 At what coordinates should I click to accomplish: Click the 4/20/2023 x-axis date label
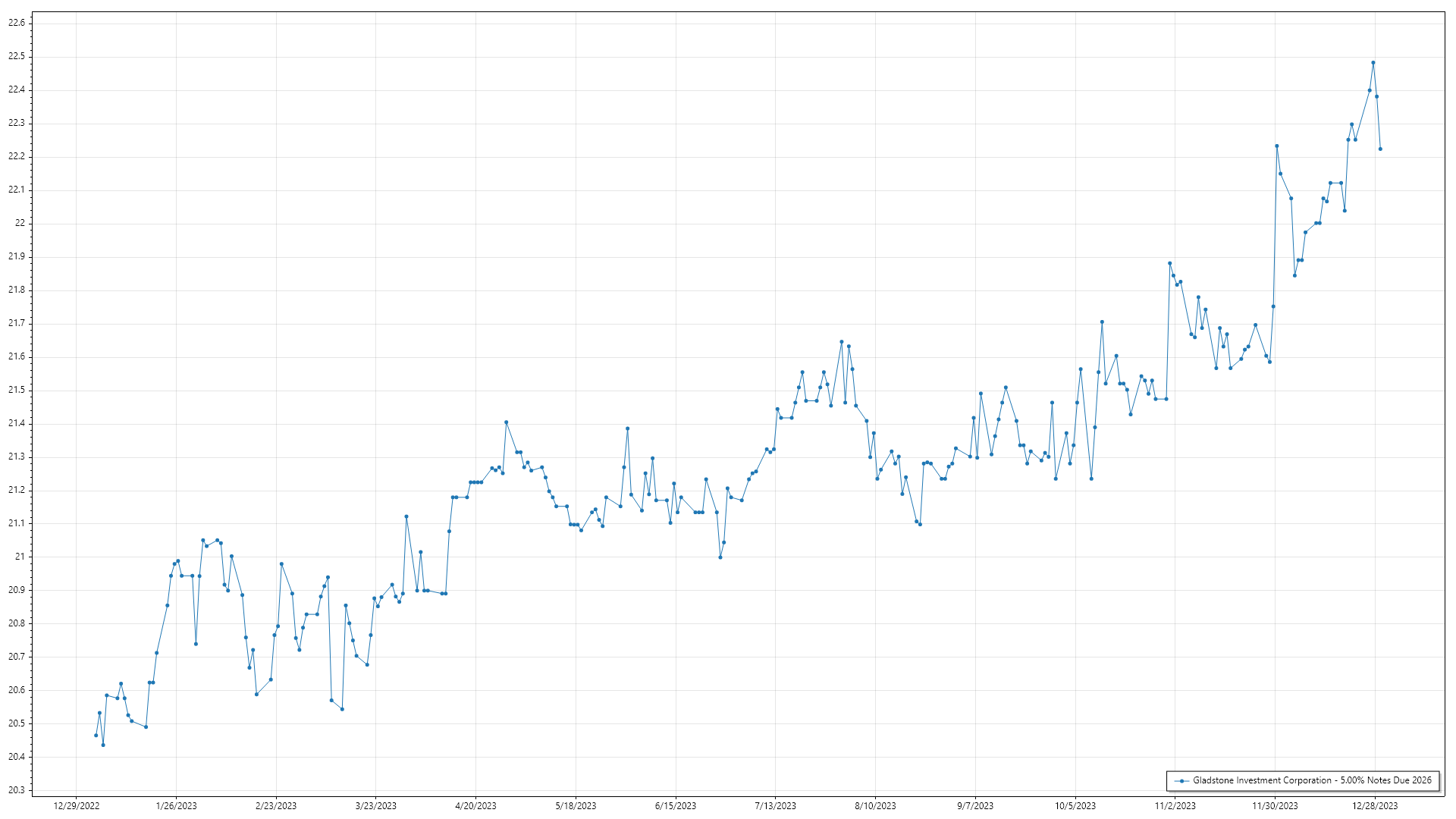tap(475, 806)
